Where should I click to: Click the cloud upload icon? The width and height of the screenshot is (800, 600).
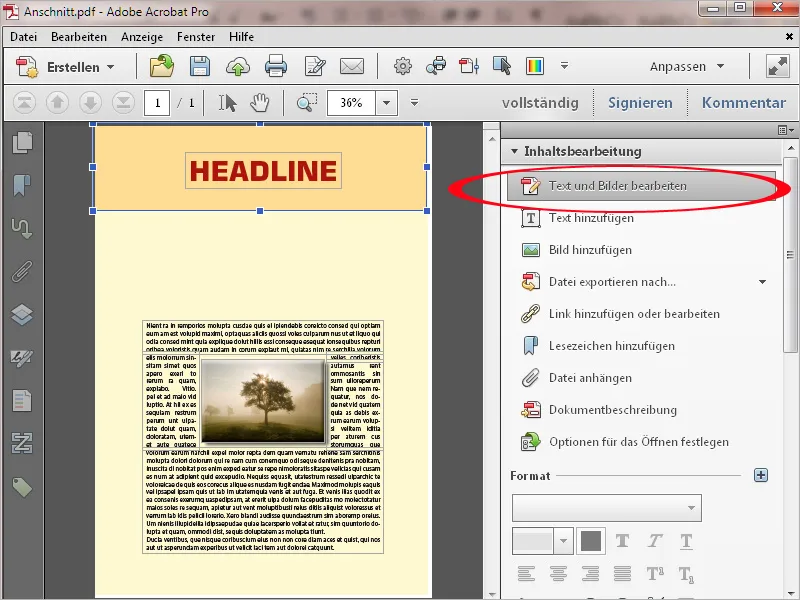coord(238,67)
